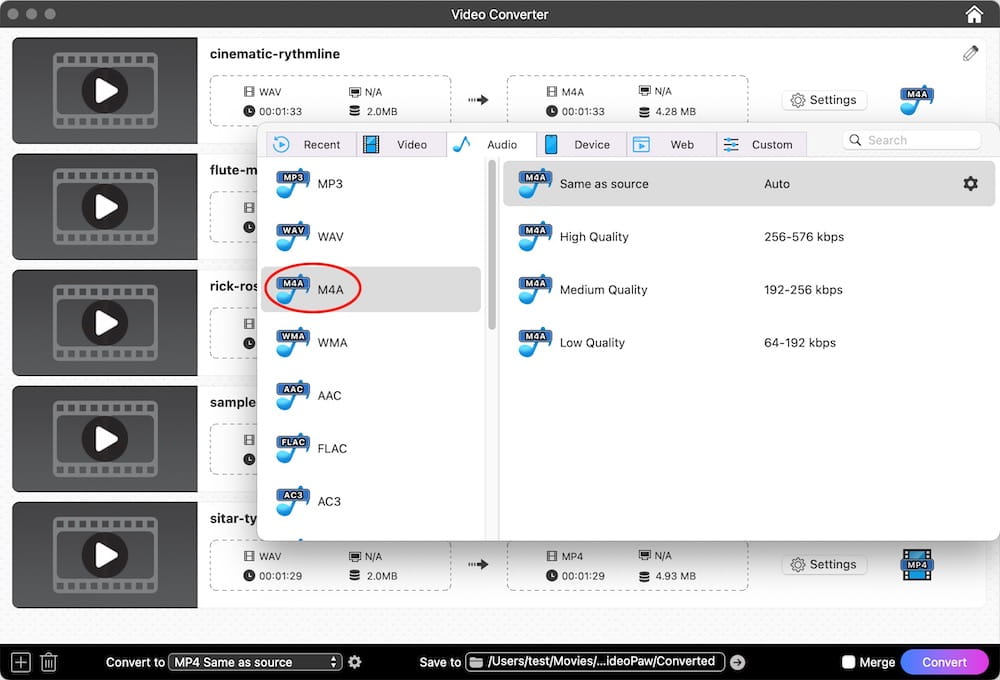
Task: Click the search magnifier icon
Action: [855, 140]
